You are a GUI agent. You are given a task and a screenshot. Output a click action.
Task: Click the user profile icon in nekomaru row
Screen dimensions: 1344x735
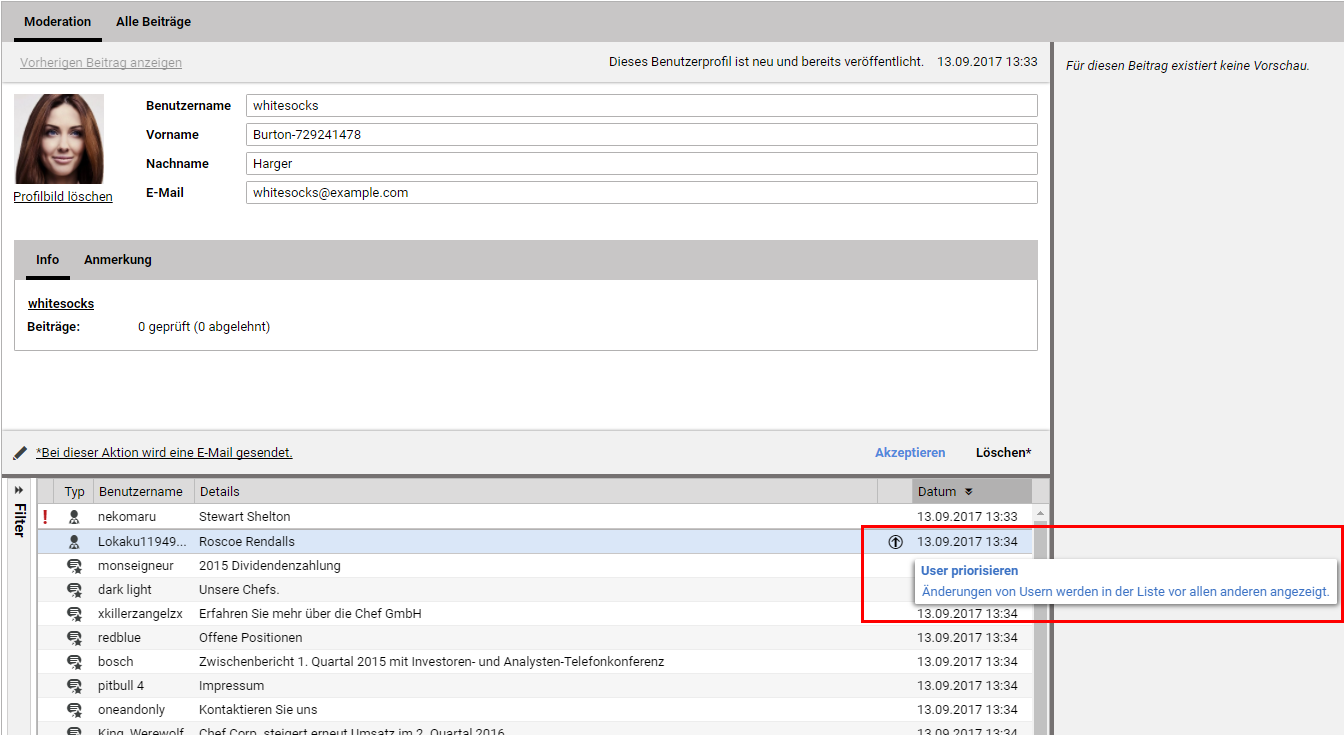(74, 517)
